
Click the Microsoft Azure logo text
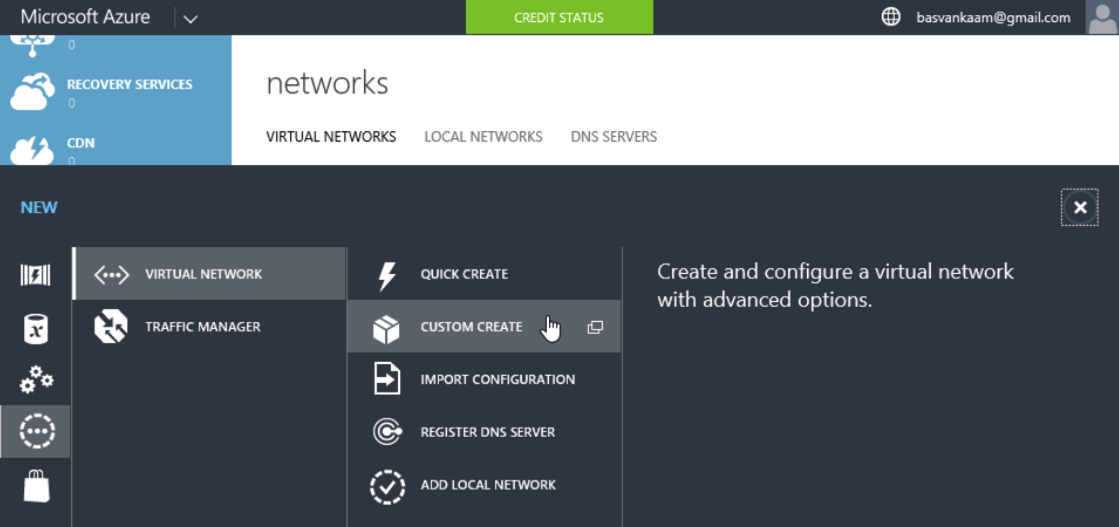[x=85, y=17]
